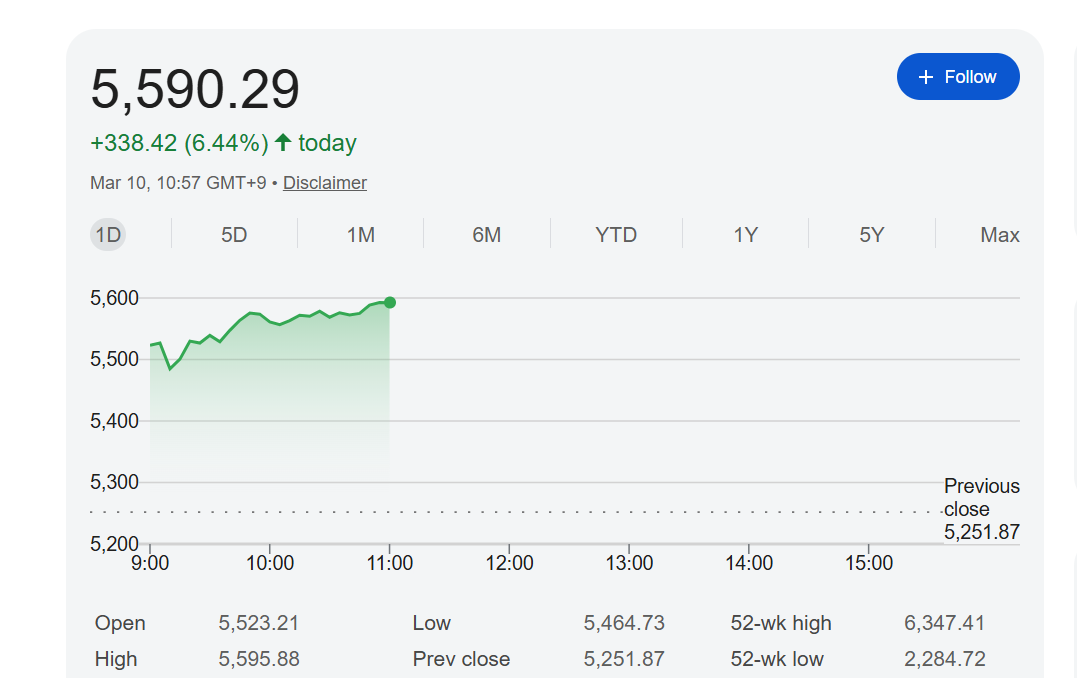The width and height of the screenshot is (1077, 678).
Task: Select the 5Y chart range
Action: [x=871, y=235]
